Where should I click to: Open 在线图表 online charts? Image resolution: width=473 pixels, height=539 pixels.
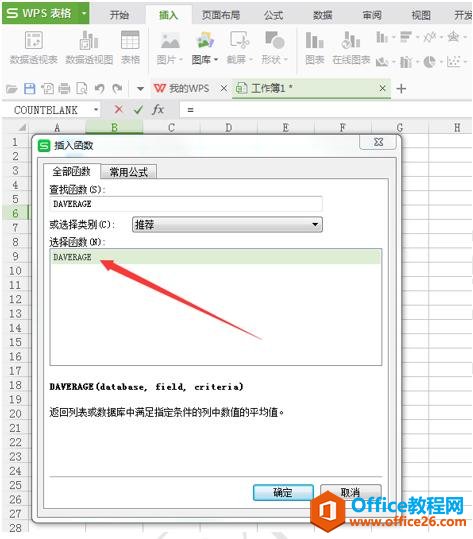pos(351,48)
